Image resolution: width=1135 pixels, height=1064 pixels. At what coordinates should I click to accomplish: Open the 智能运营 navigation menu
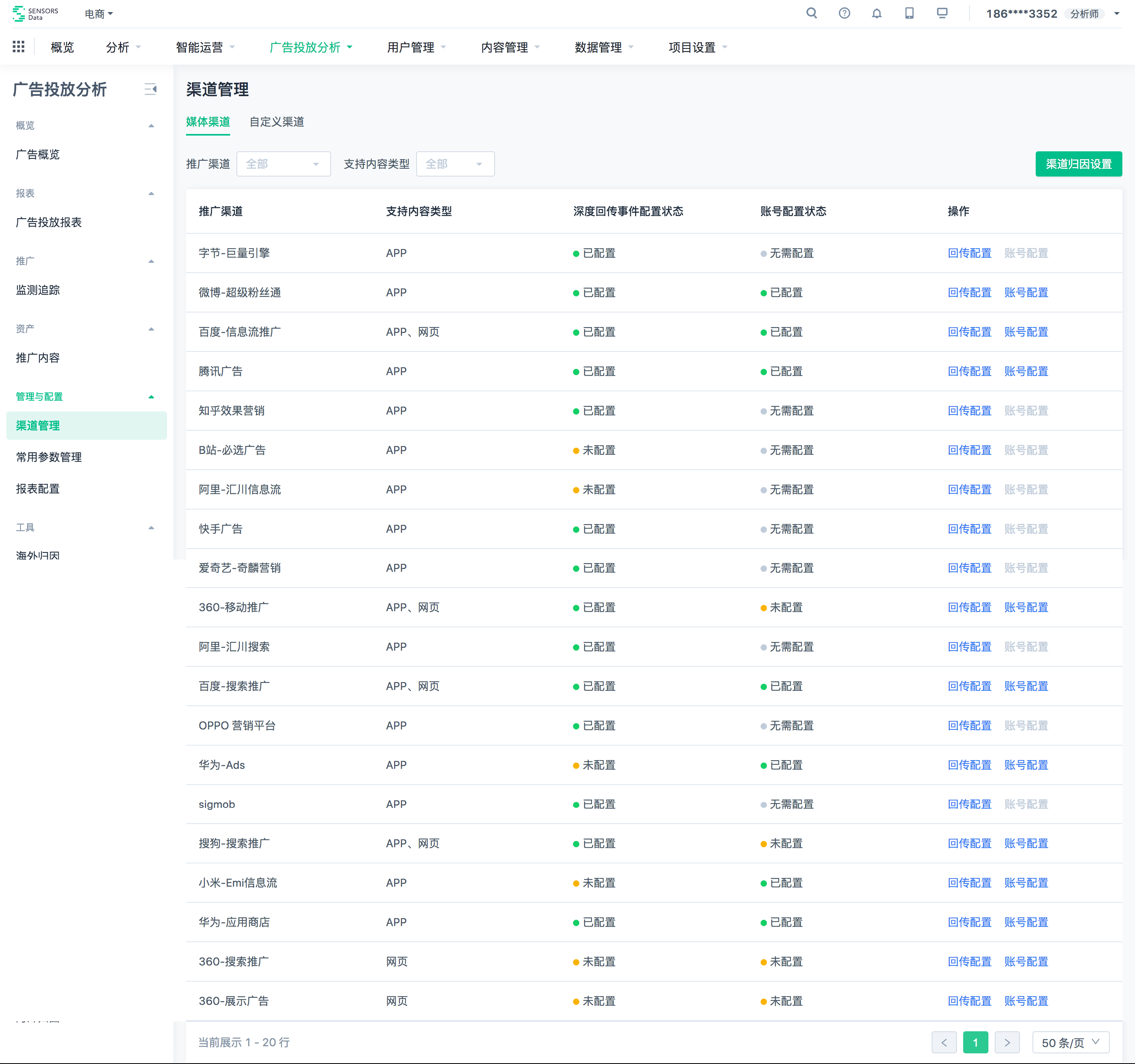[x=206, y=47]
